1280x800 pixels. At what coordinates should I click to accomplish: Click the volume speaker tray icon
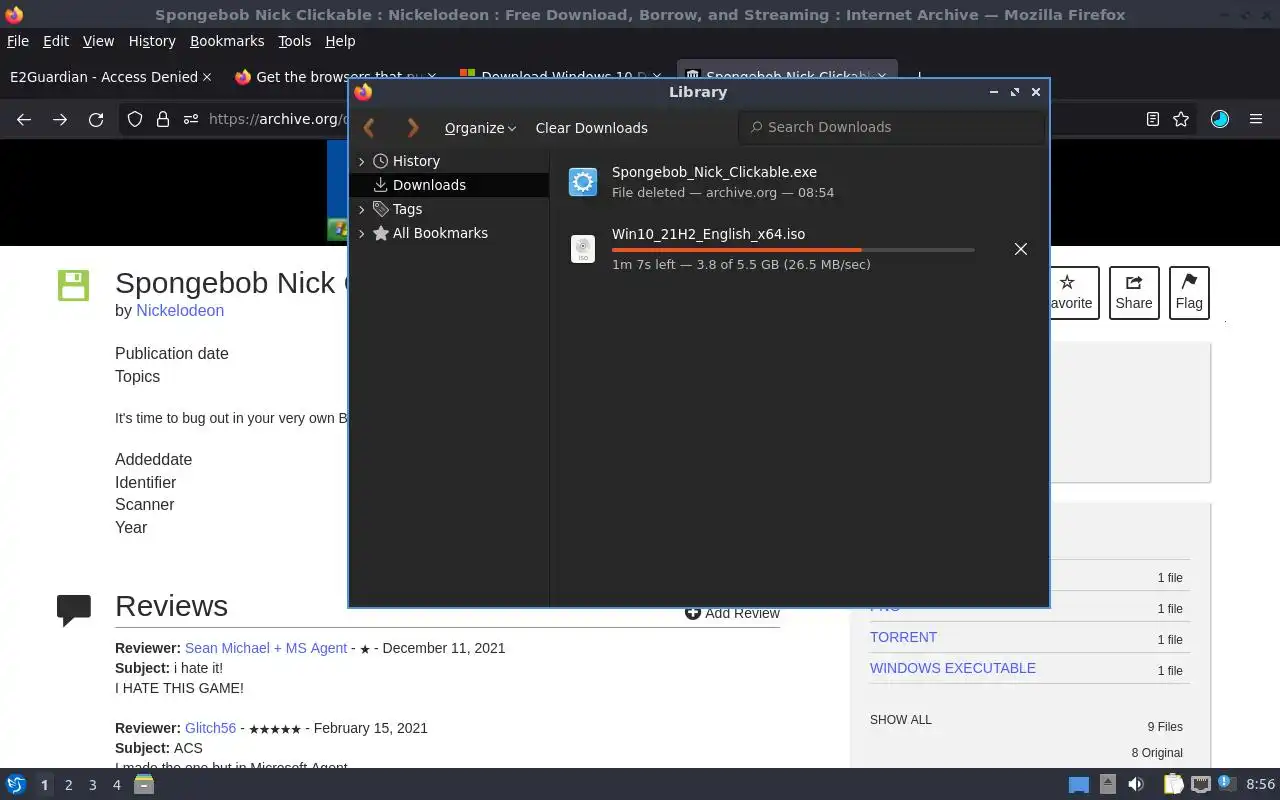click(1136, 785)
